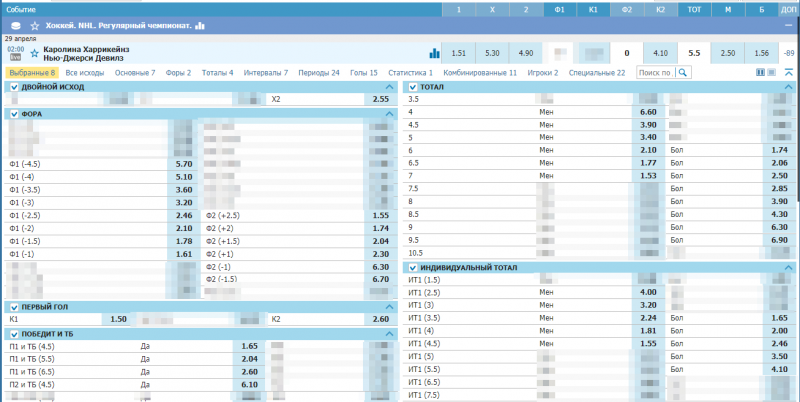Switch to single-column layout view icon
This screenshot has height=402, width=800.
tap(771, 72)
